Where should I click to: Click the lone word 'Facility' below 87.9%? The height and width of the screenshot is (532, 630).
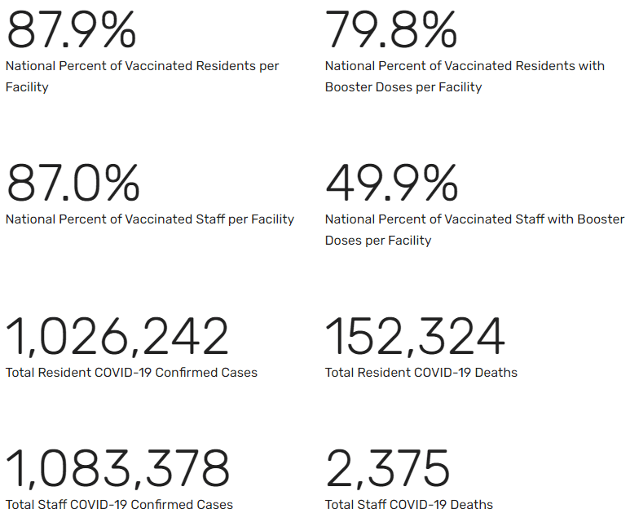pos(27,87)
